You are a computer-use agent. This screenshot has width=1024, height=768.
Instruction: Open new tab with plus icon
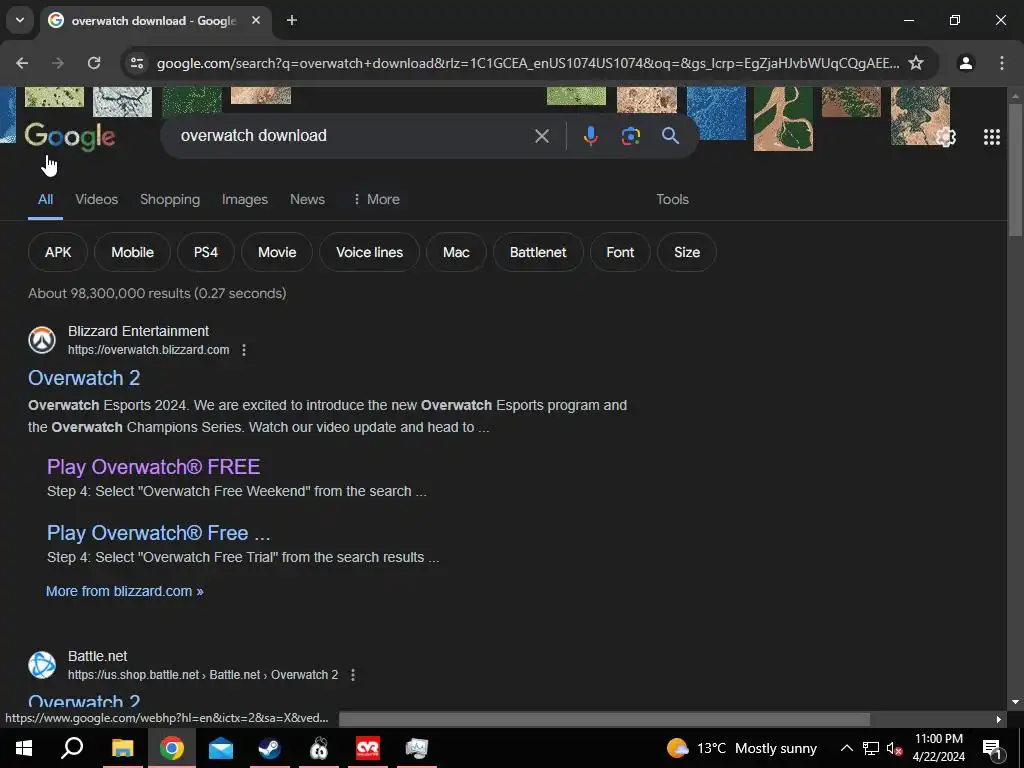coord(292,20)
